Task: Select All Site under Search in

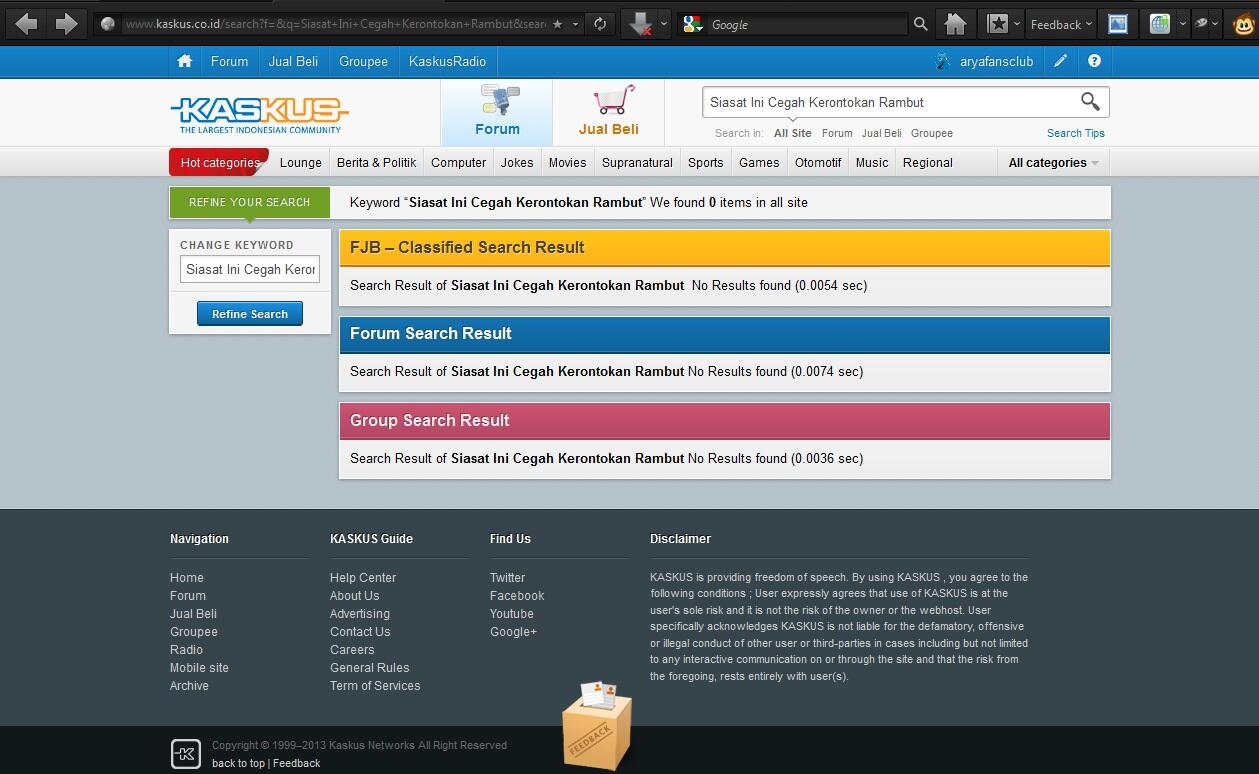Action: pyautogui.click(x=793, y=133)
